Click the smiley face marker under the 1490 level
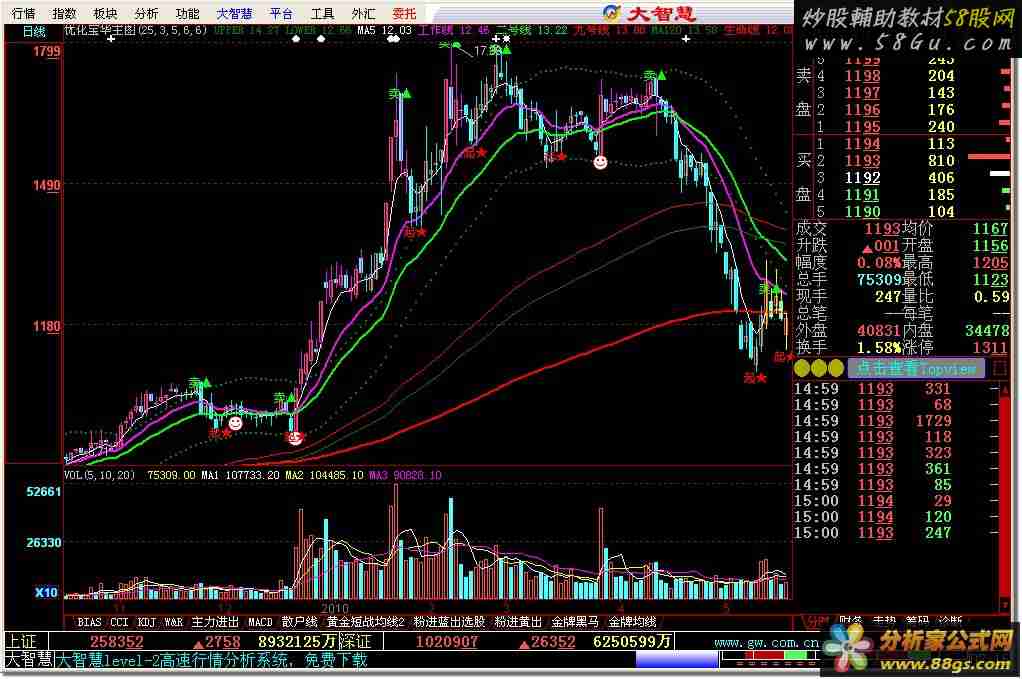The image size is (1022, 679). coord(600,162)
